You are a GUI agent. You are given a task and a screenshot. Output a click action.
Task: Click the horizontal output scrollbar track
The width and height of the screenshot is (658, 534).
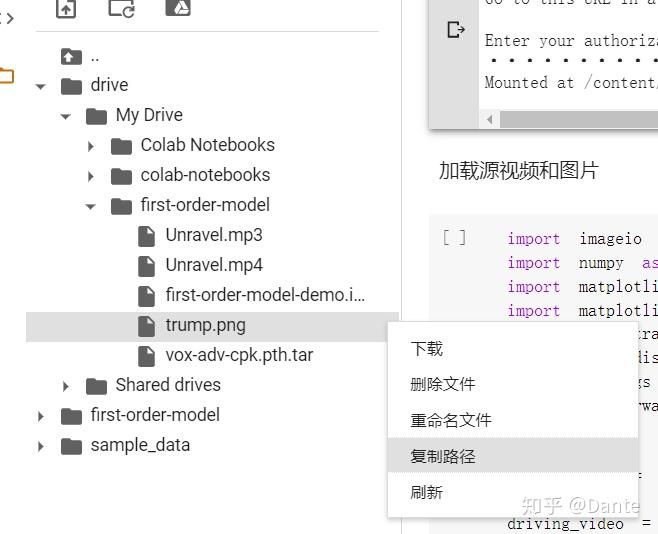coord(579,120)
